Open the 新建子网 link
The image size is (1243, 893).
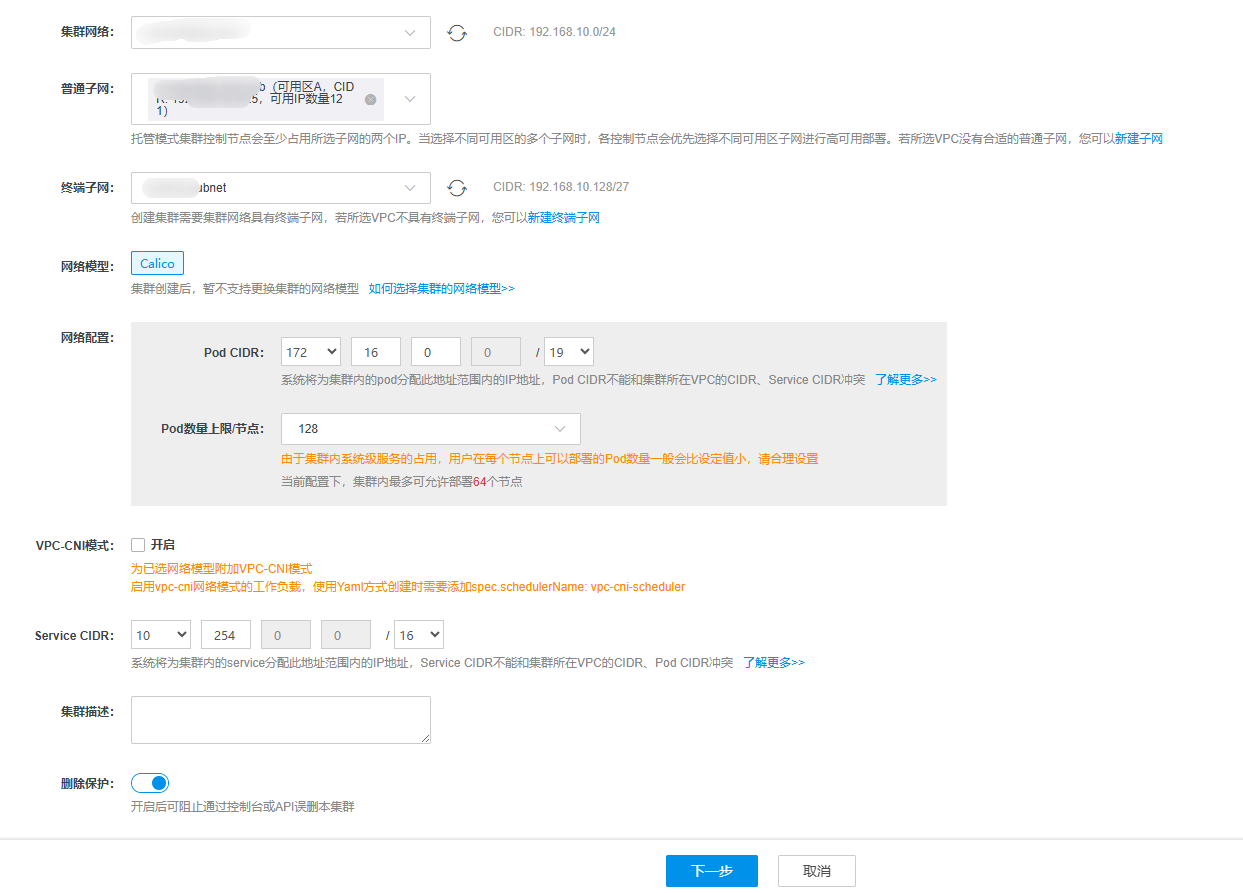(x=1138, y=139)
